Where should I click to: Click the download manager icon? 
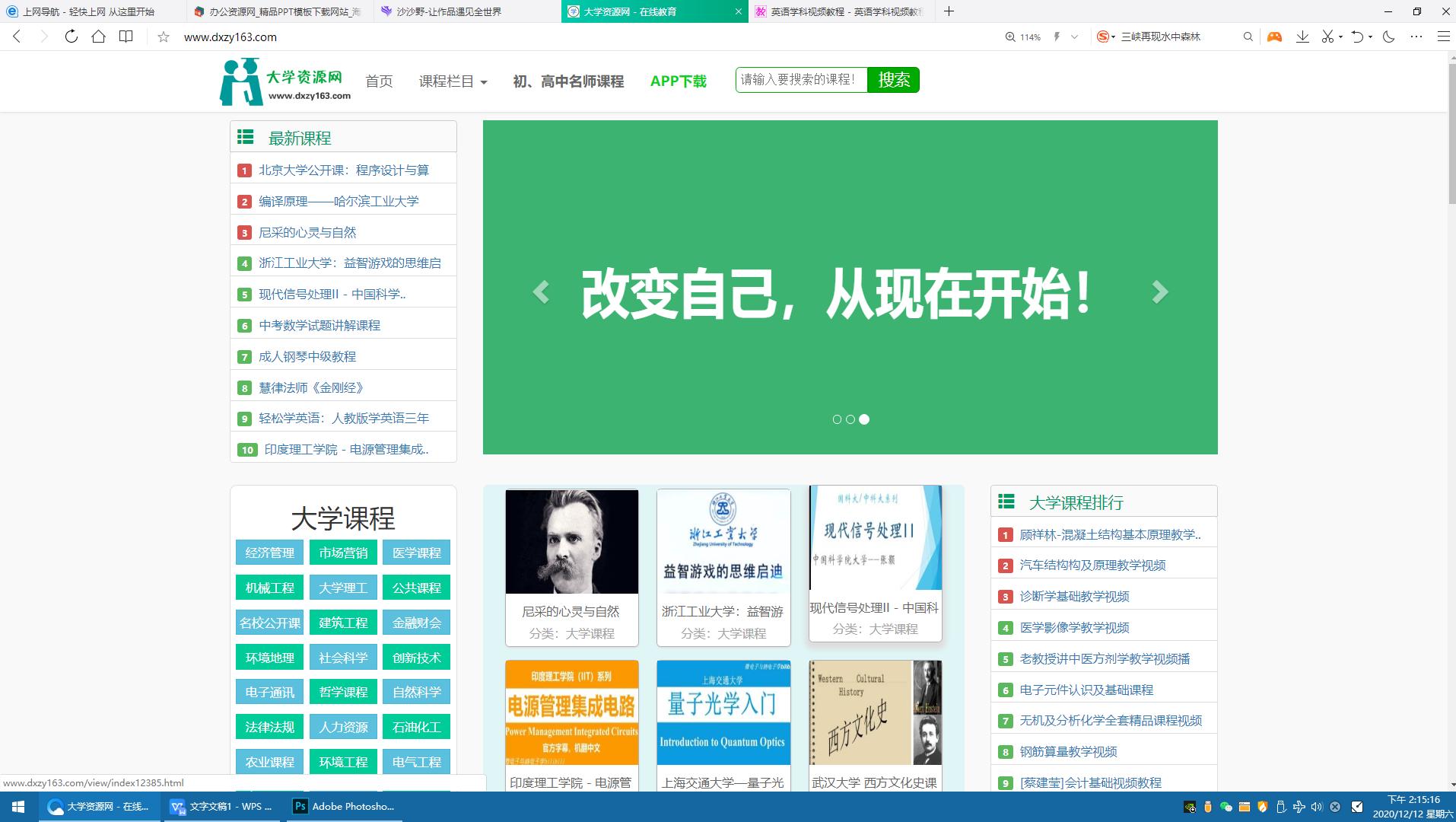[x=1304, y=37]
